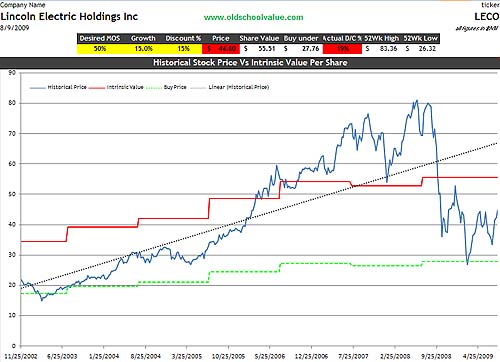Select the Historical Price legend entry

click(58, 87)
